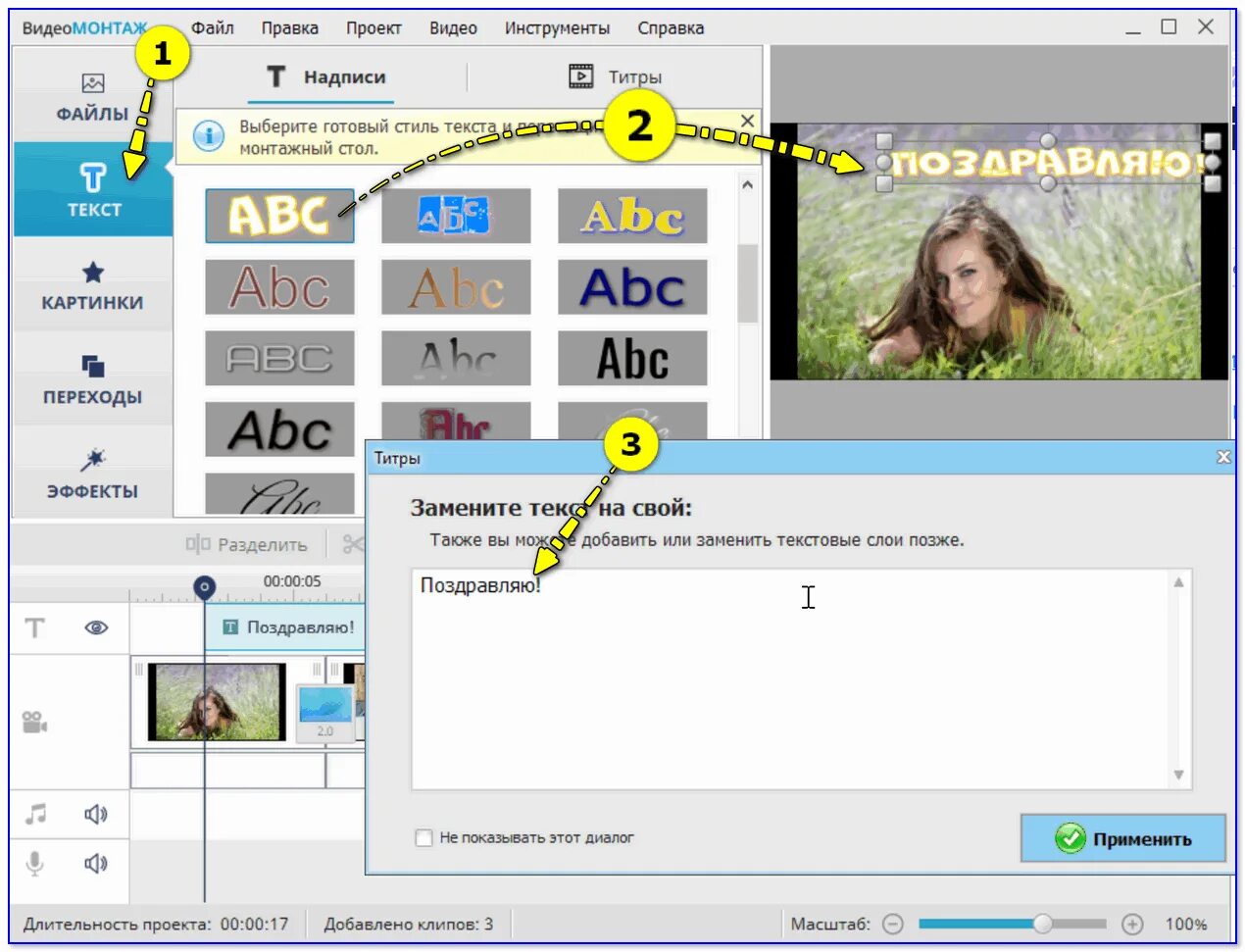Click the Масштаб zoom slider handle
Image resolution: width=1245 pixels, height=952 pixels.
1043,924
